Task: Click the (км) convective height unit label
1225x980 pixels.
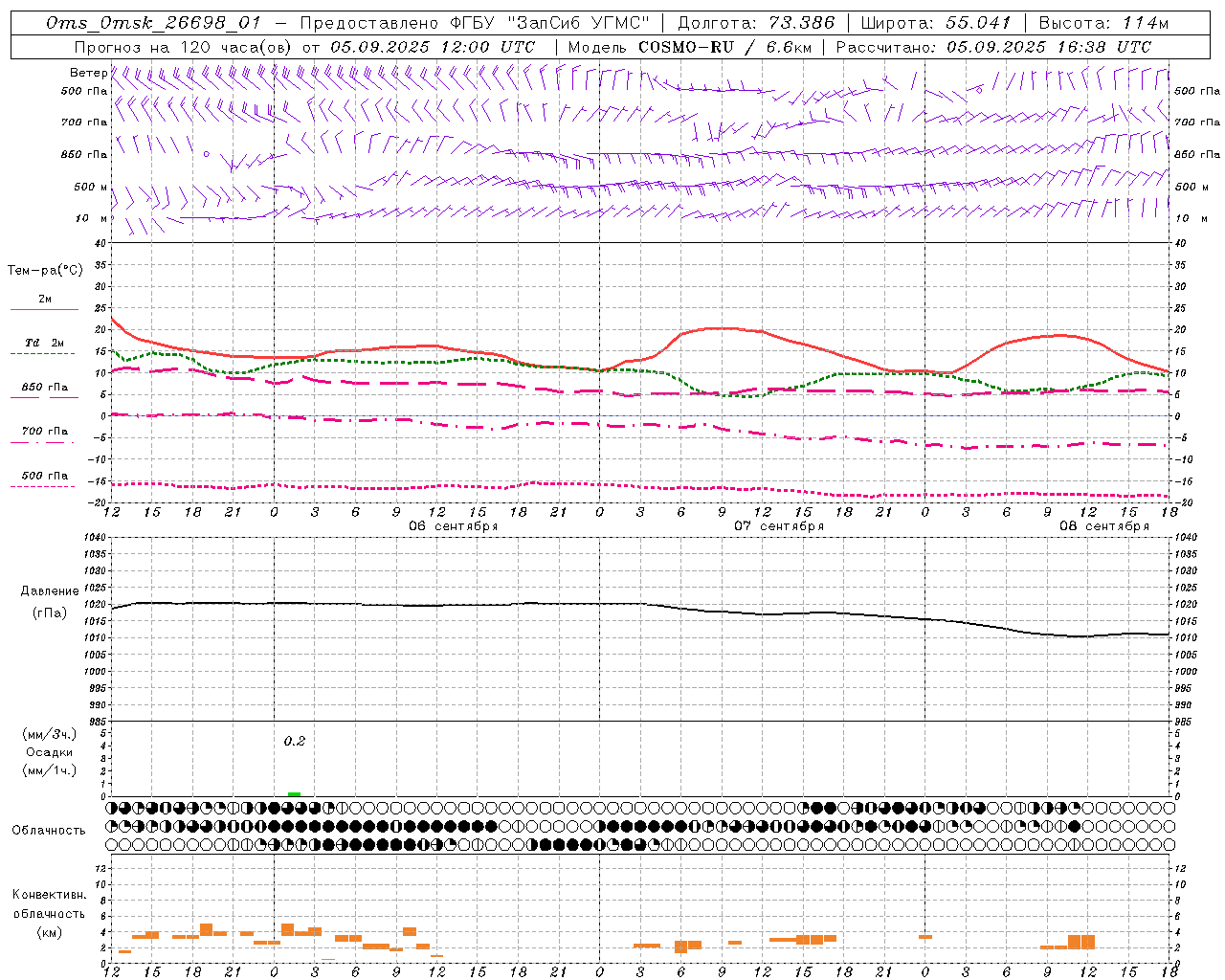Action: pos(50,931)
